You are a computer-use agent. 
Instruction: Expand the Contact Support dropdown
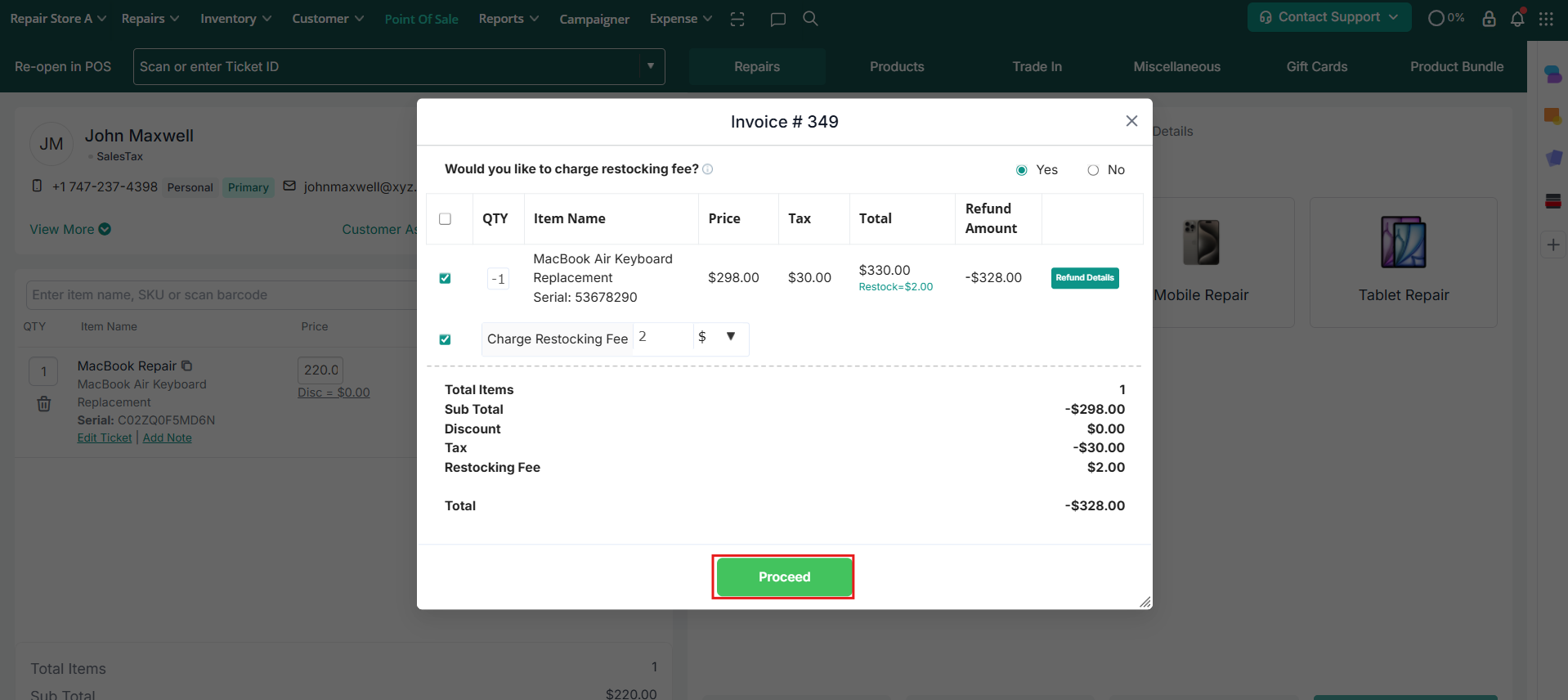click(1329, 17)
